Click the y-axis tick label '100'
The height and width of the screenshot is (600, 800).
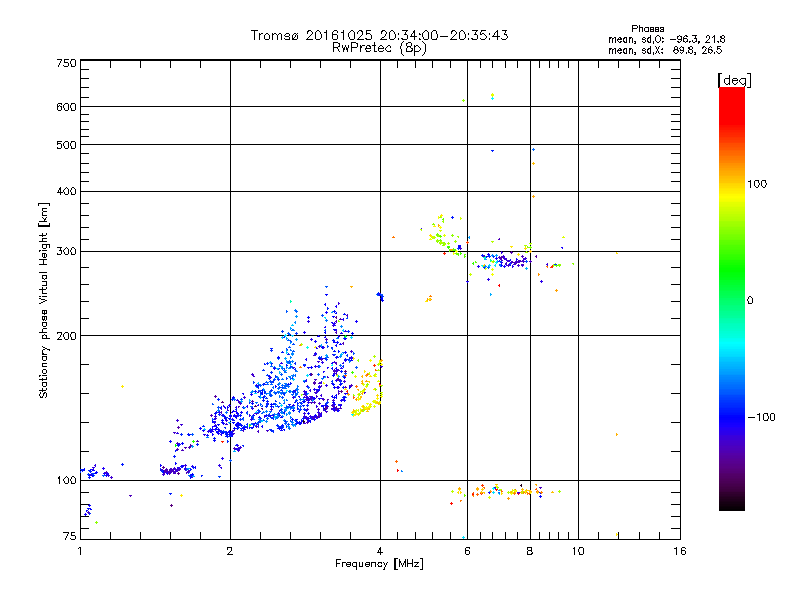pyautogui.click(x=66, y=481)
